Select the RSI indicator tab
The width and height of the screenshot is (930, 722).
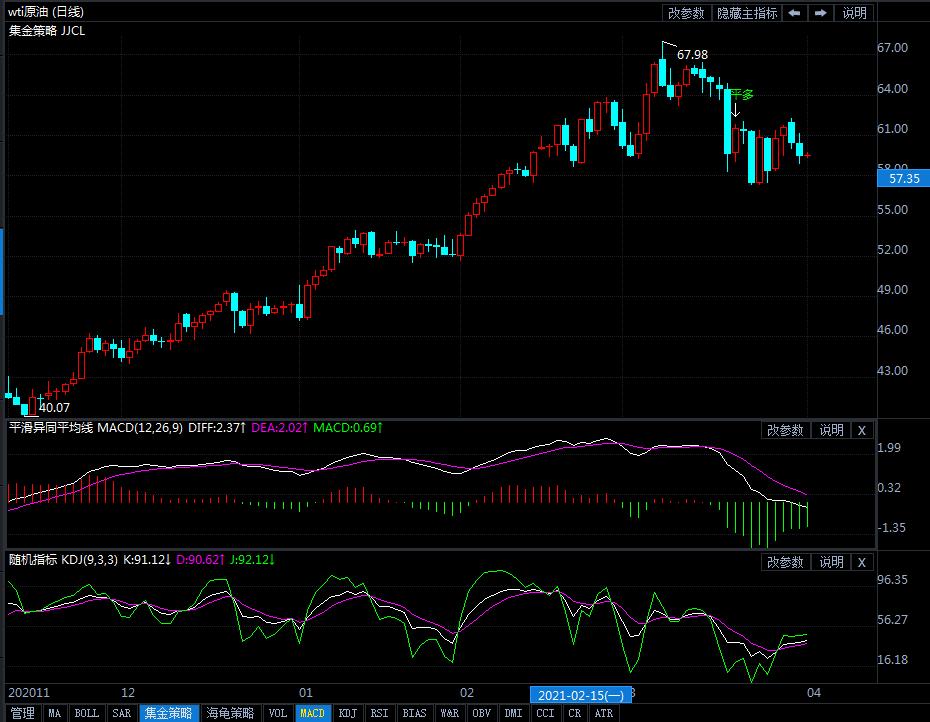(x=379, y=713)
